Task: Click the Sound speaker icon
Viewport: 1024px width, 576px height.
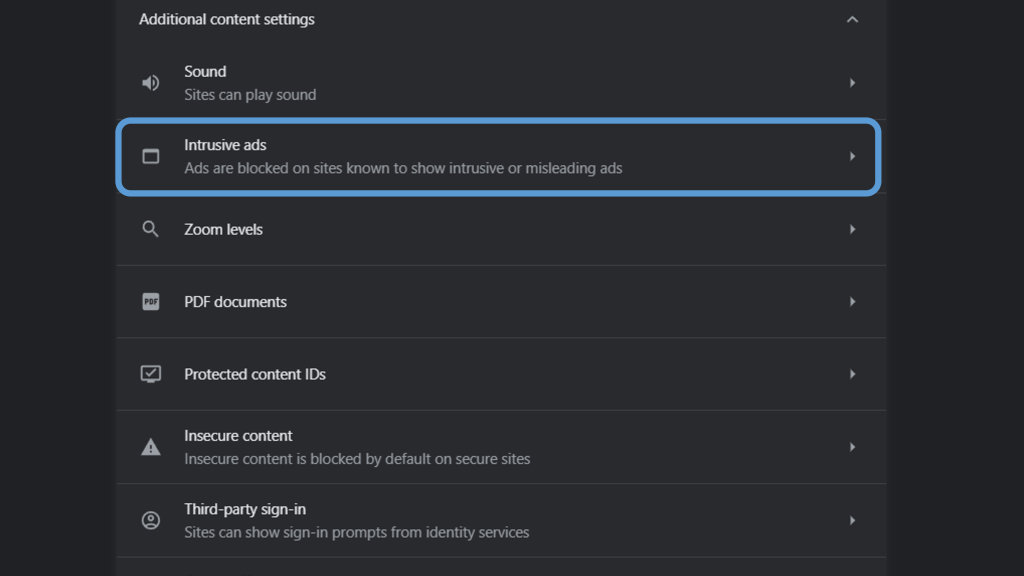Action: [151, 83]
